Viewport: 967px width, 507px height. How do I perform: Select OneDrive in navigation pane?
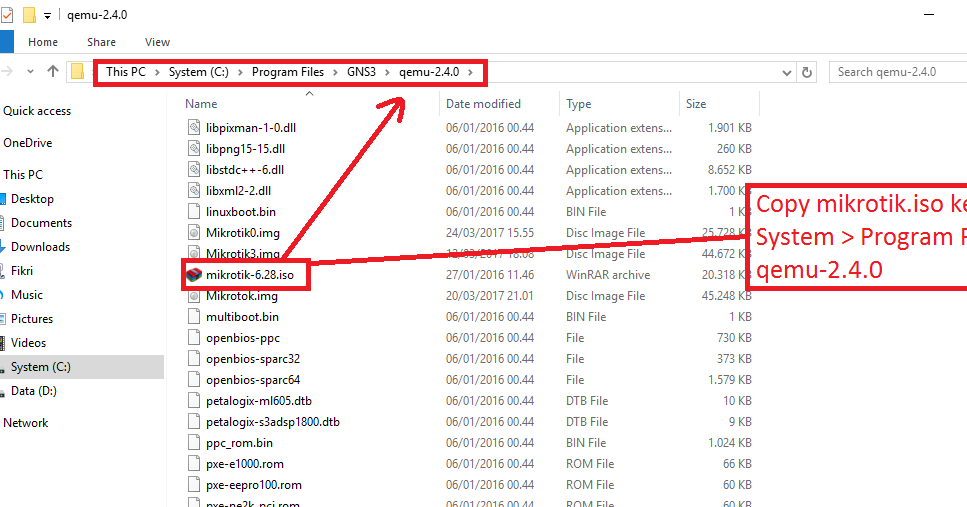click(x=28, y=143)
